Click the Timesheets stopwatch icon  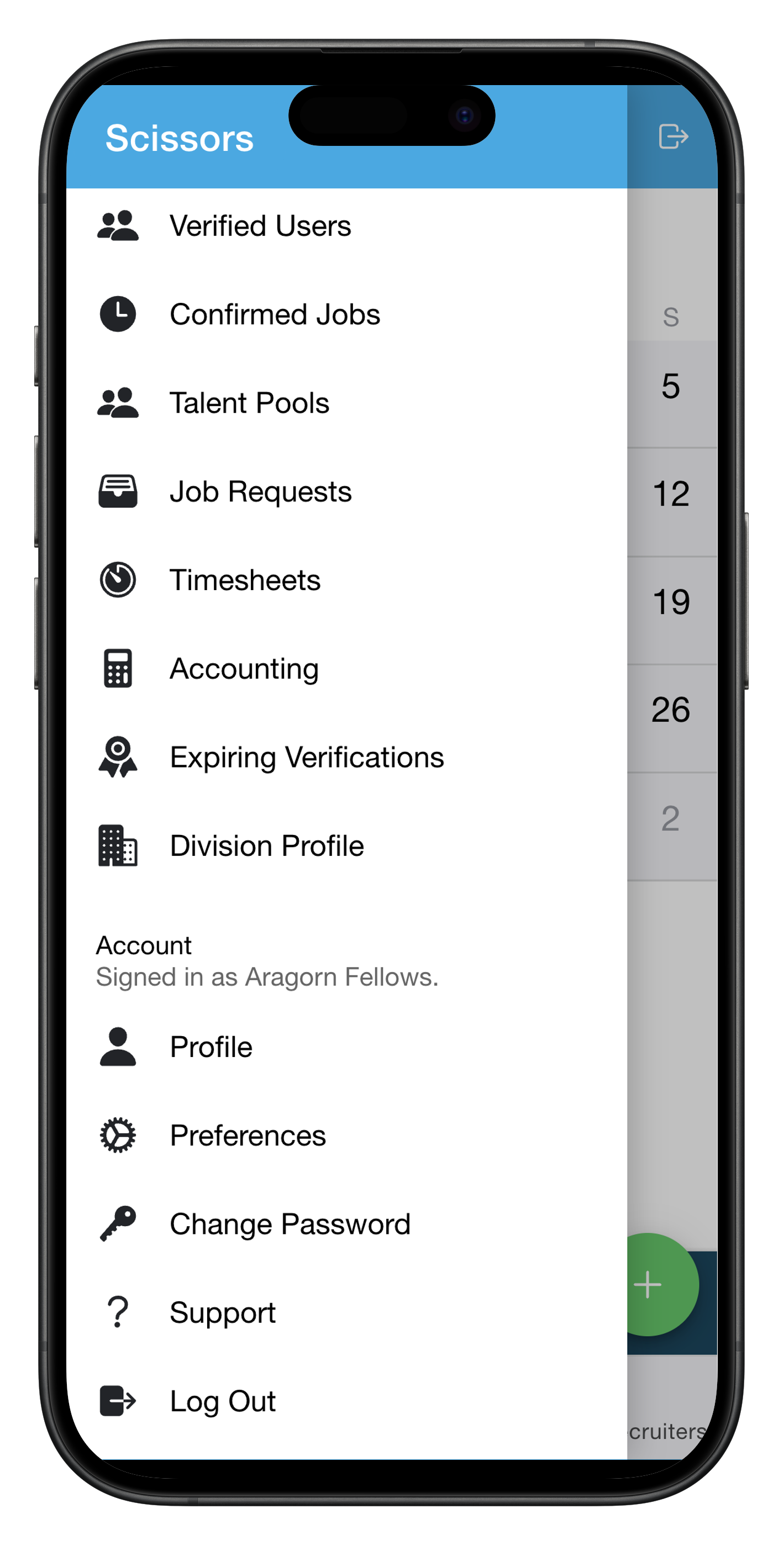click(118, 580)
